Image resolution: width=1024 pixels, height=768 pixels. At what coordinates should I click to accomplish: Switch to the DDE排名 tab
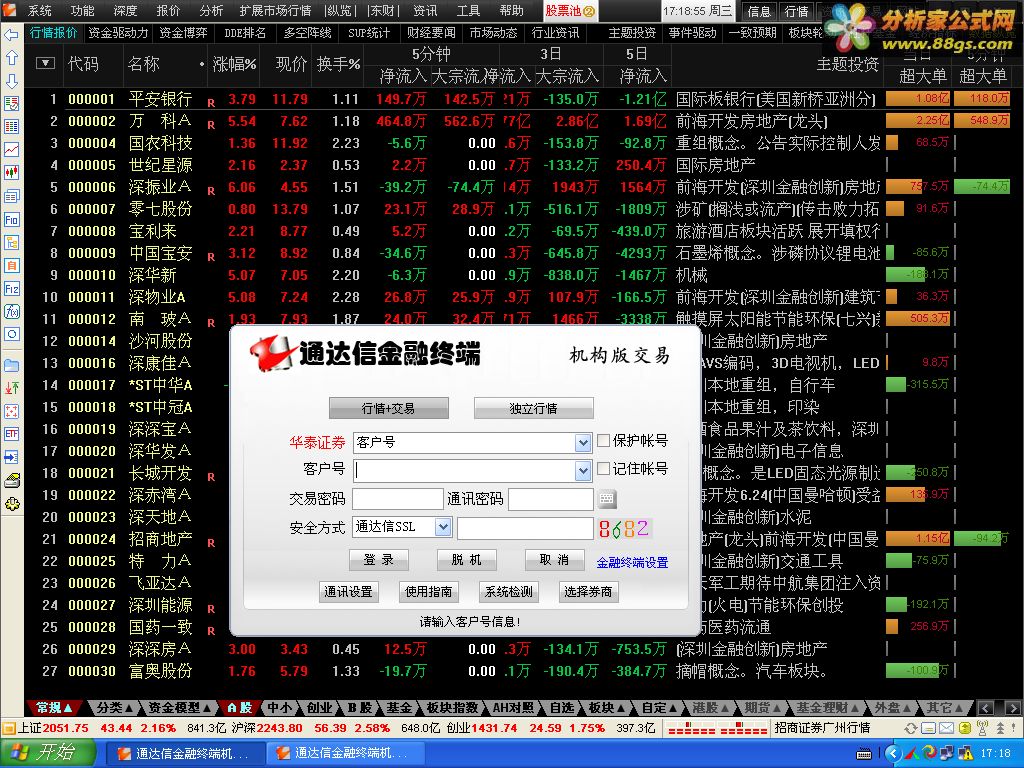pos(245,33)
